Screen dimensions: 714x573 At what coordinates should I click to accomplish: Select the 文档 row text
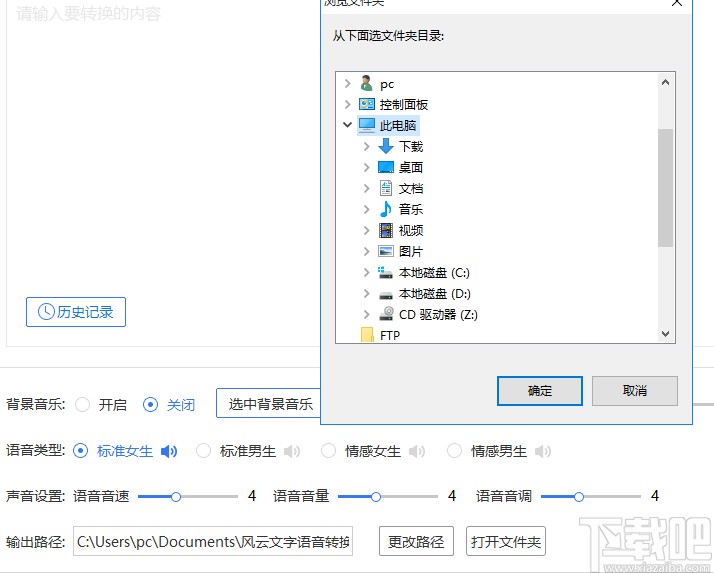pos(411,188)
